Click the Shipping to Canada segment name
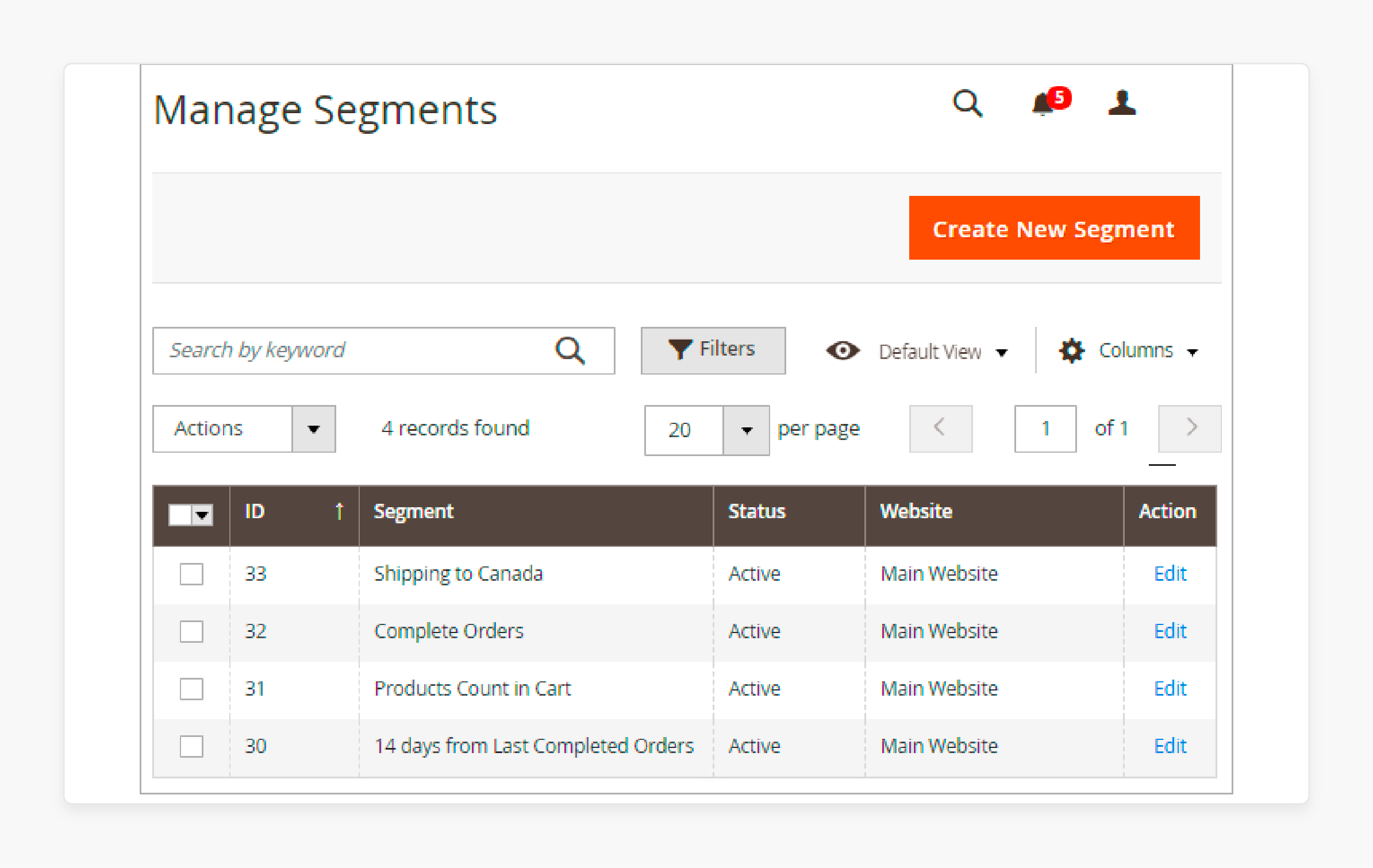The image size is (1373, 868). (458, 574)
